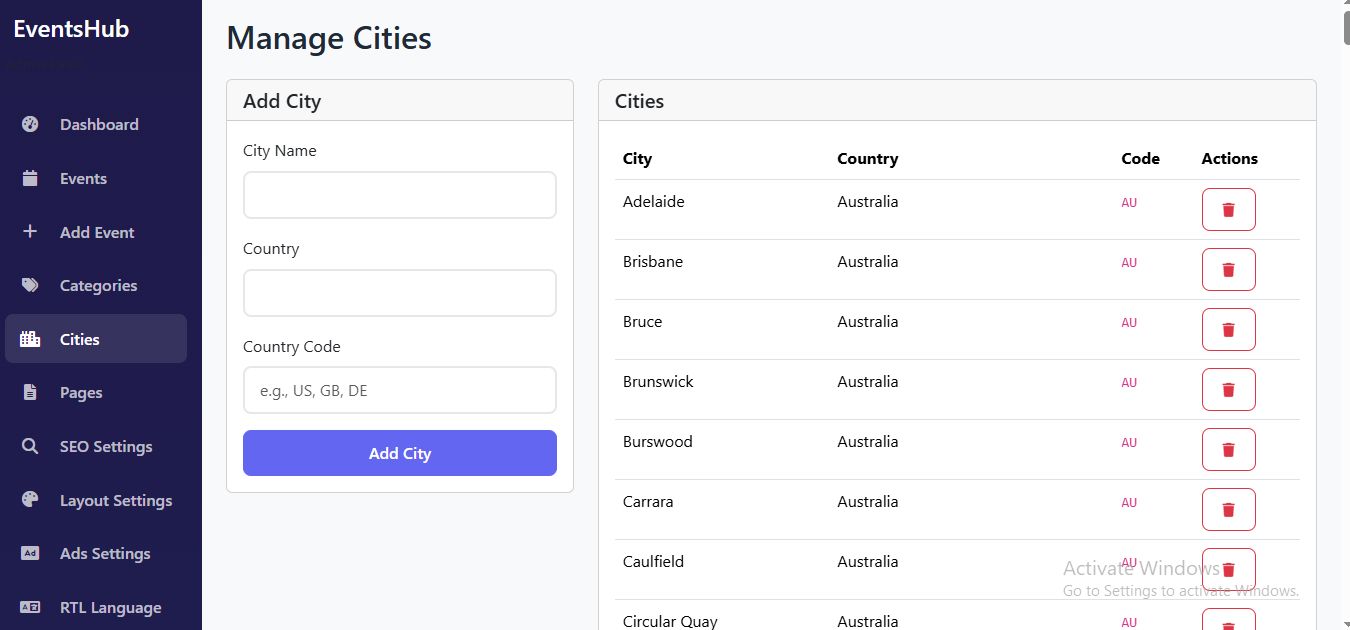Click the Events calendar icon
The height and width of the screenshot is (630, 1350).
click(30, 179)
